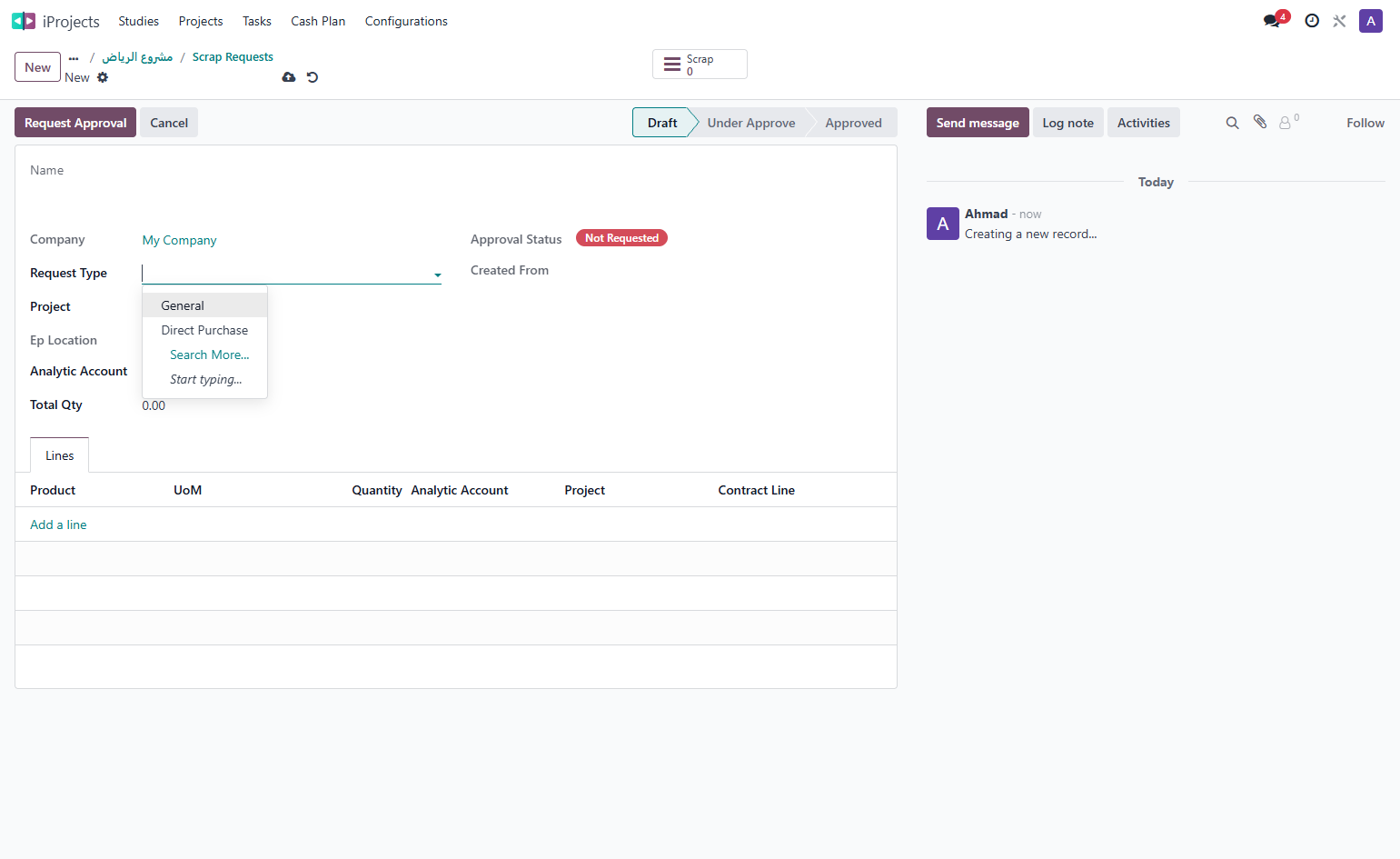Open the Tasks menu
Screen dimensions: 1400x859
(x=257, y=21)
